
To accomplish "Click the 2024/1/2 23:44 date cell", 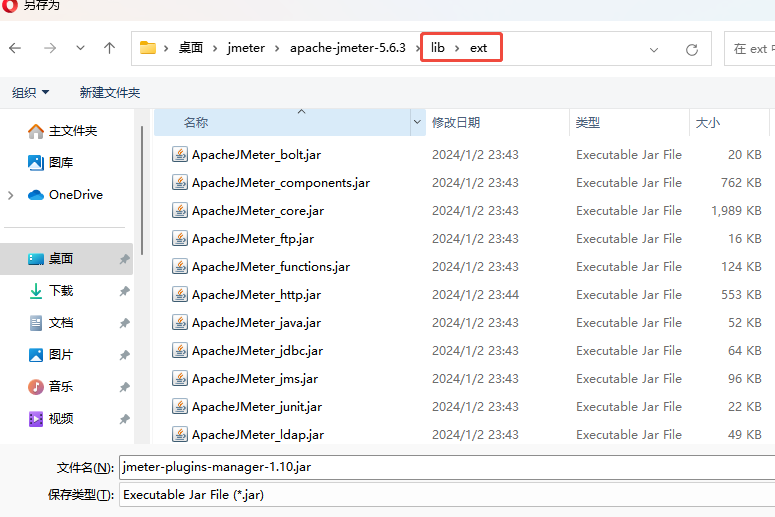I will tap(475, 295).
